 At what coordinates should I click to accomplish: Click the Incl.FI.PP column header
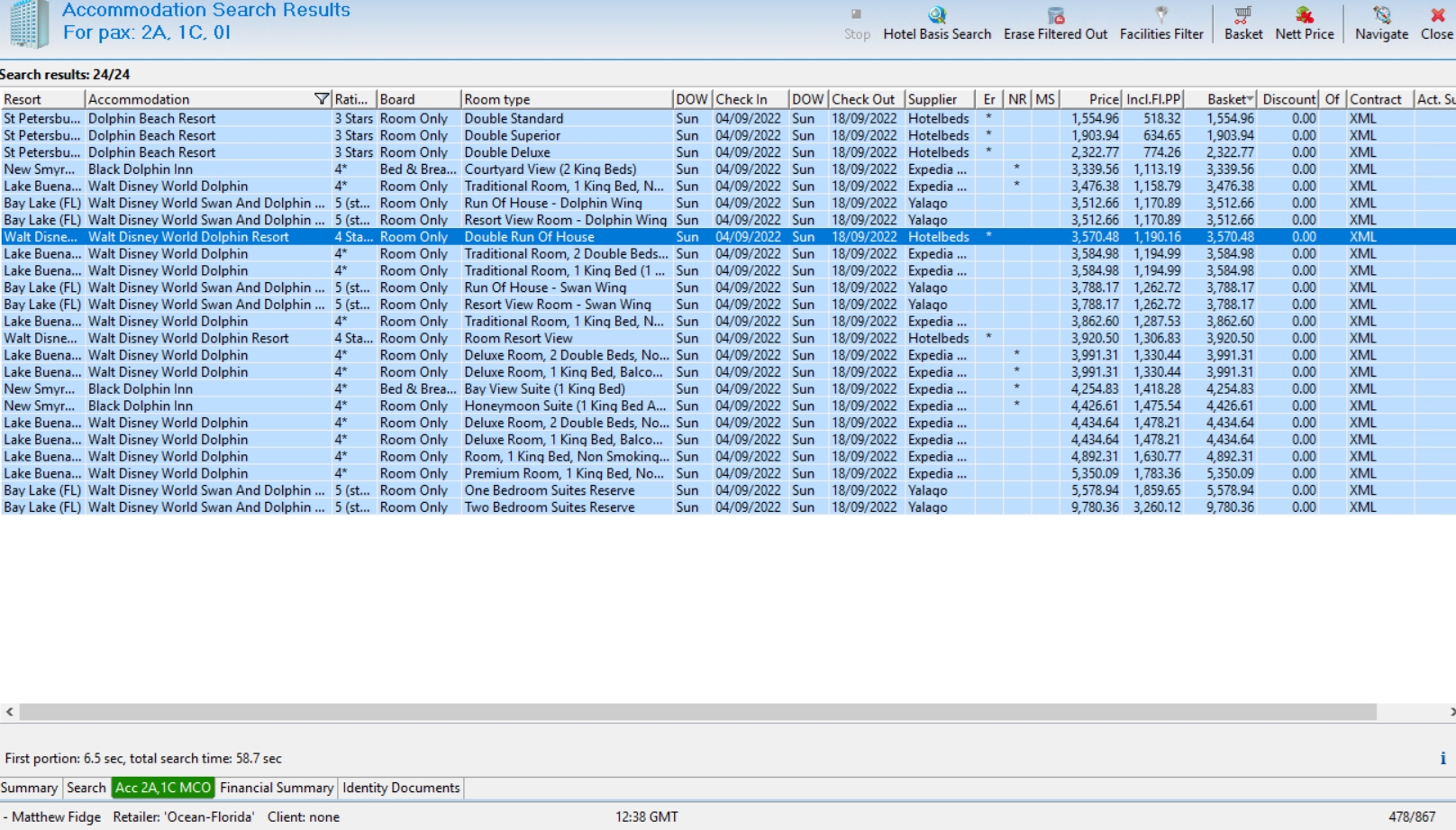point(1153,99)
